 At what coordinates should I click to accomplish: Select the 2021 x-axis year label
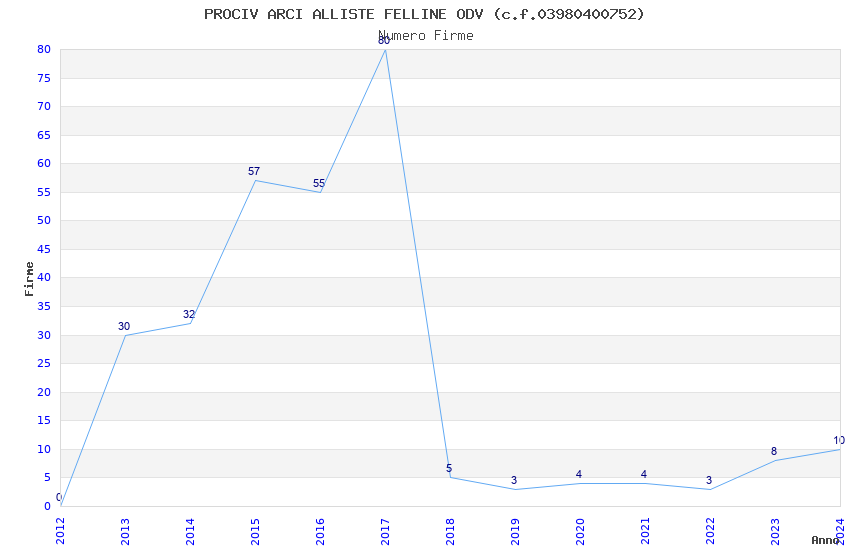pyautogui.click(x=646, y=531)
